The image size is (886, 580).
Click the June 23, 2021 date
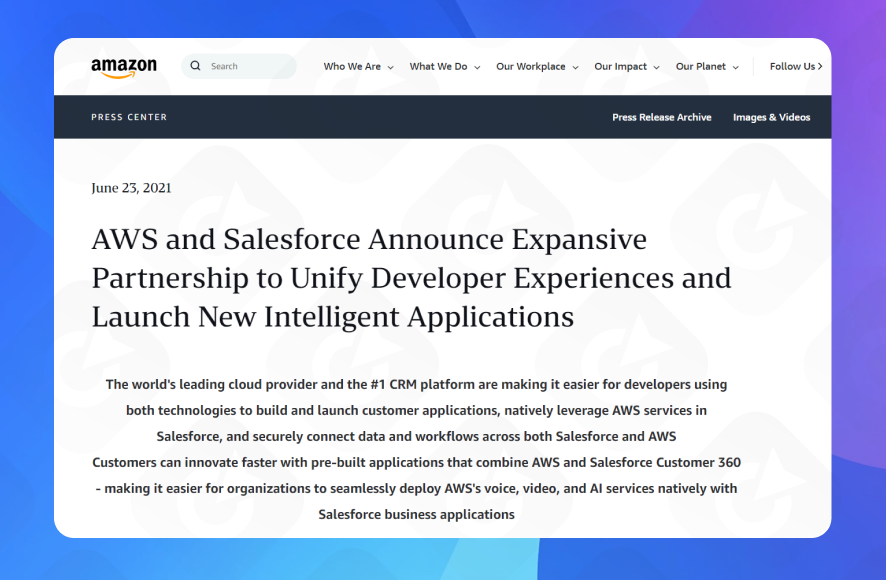[x=131, y=188]
